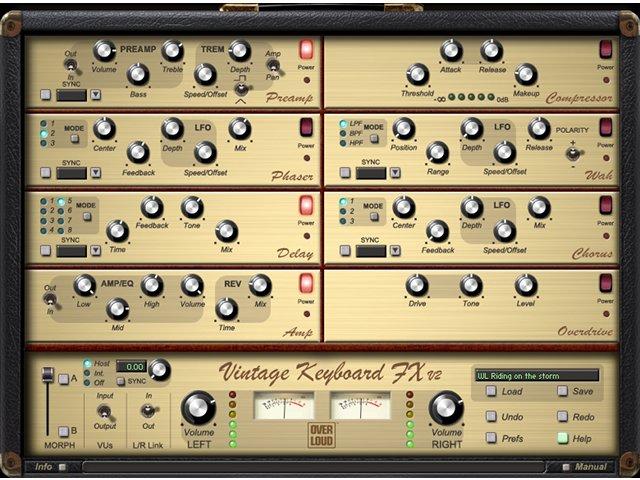
Task: Open the Phaser SYNC dropdown arrow
Action: [x=96, y=173]
